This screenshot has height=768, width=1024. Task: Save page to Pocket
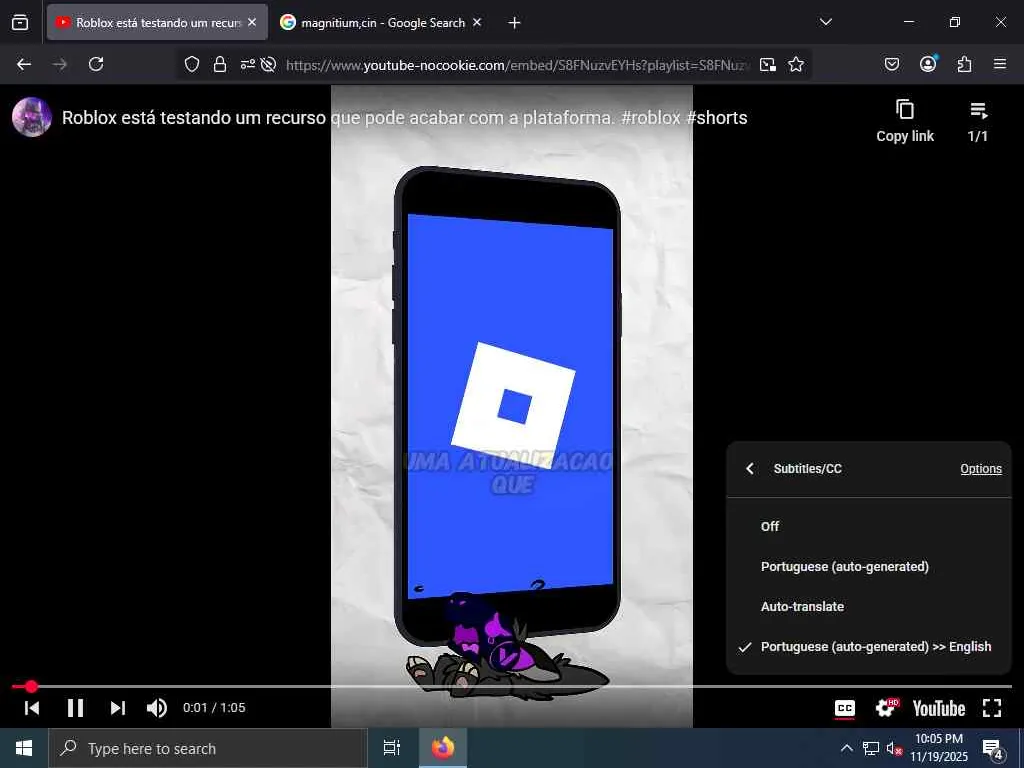click(x=891, y=64)
